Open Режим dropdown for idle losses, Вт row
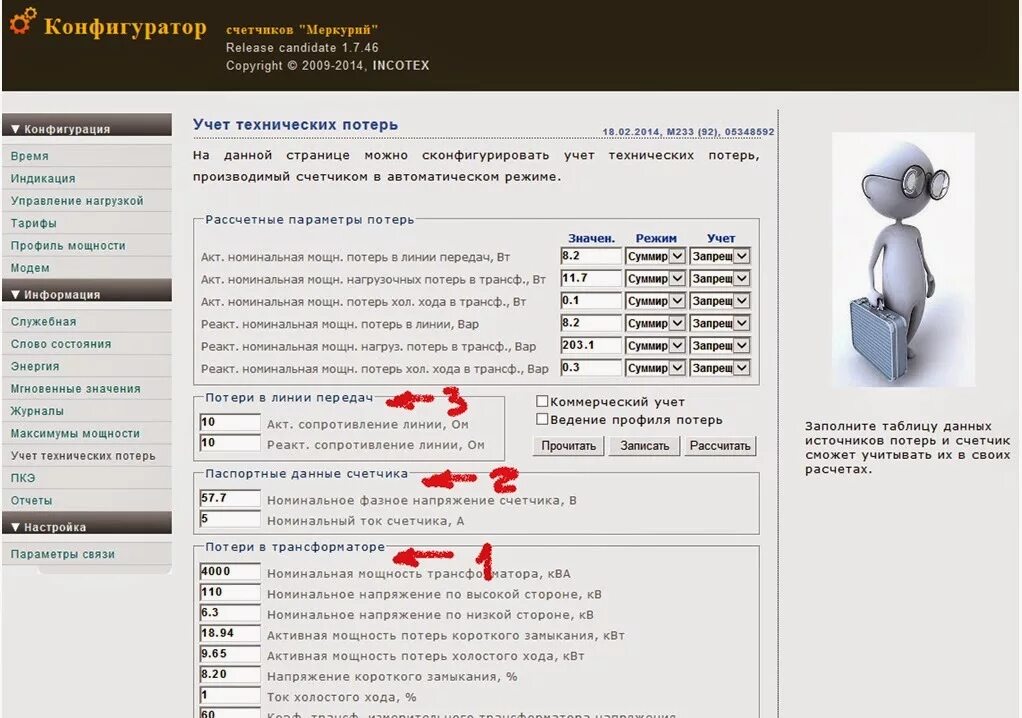This screenshot has width=1022, height=718. [x=655, y=300]
